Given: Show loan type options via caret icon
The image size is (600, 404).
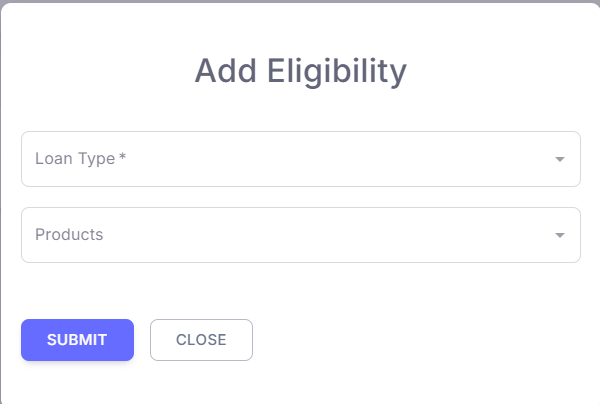Looking at the screenshot, I should pyautogui.click(x=560, y=159).
